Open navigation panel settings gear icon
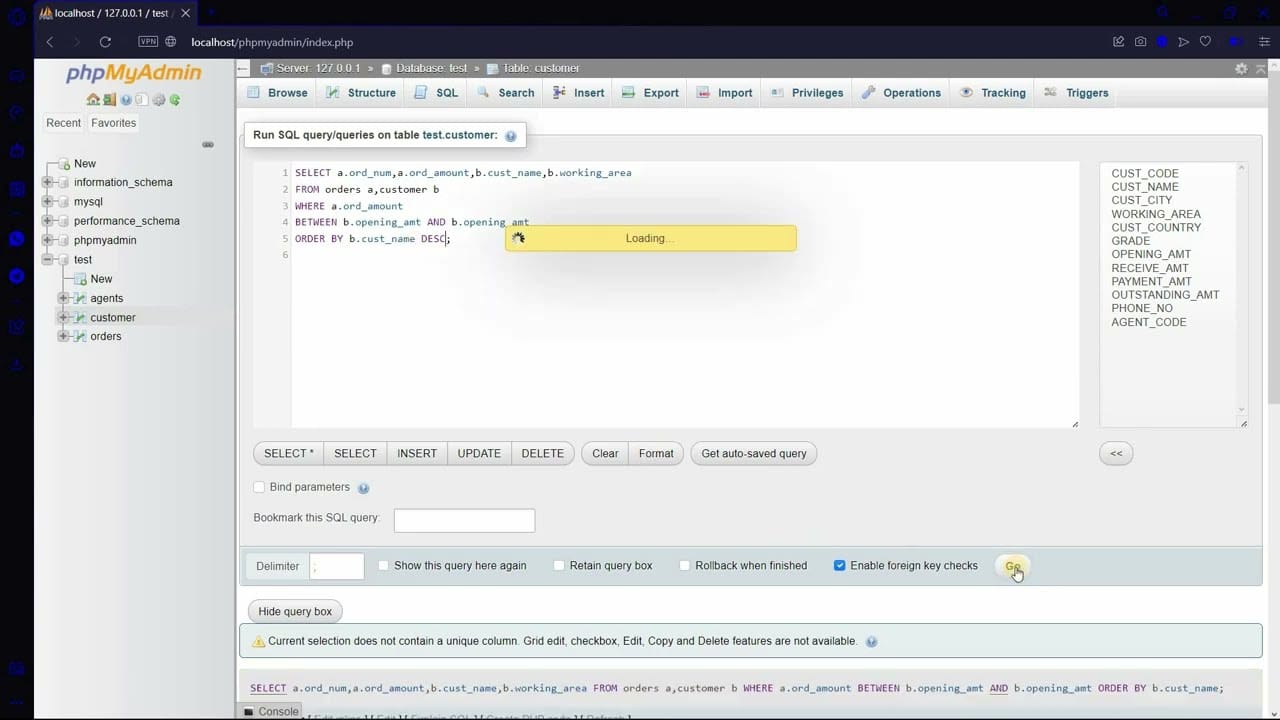The image size is (1280, 720). (x=158, y=100)
